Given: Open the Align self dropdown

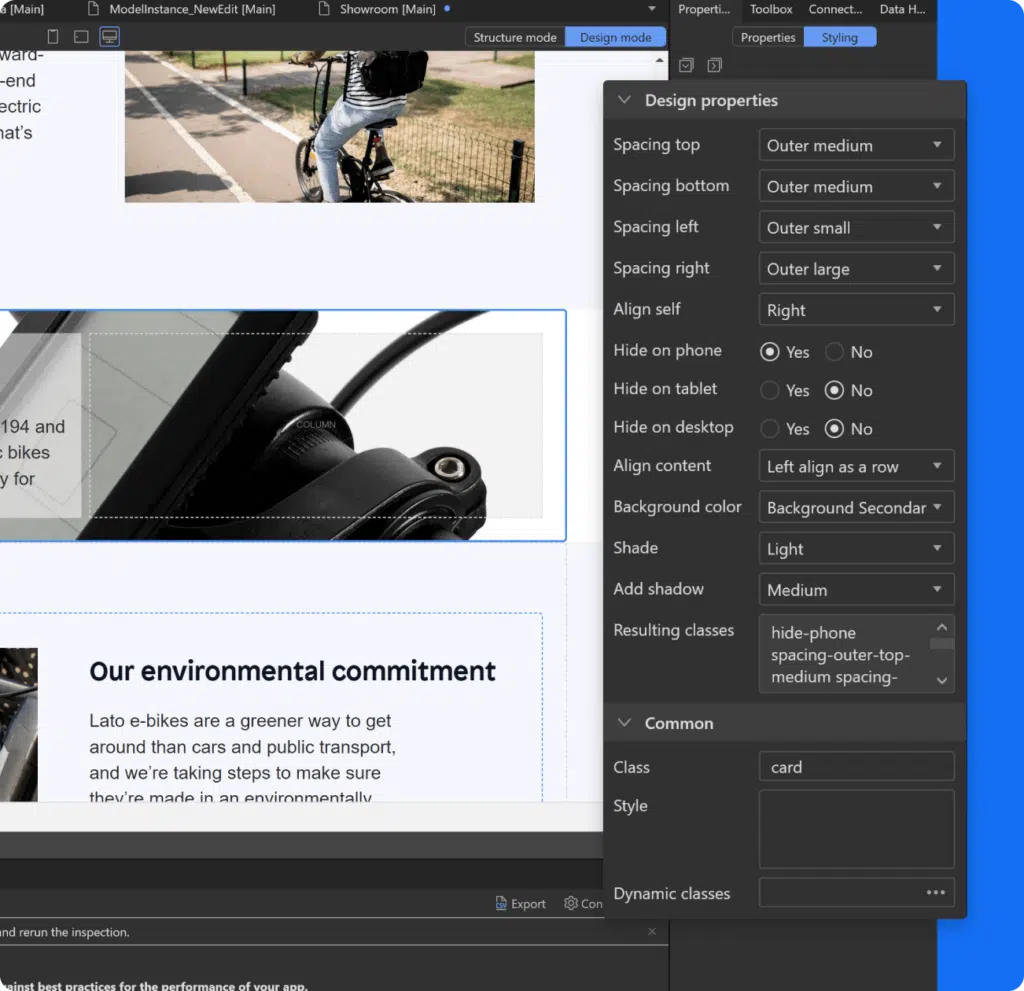Looking at the screenshot, I should tap(856, 310).
